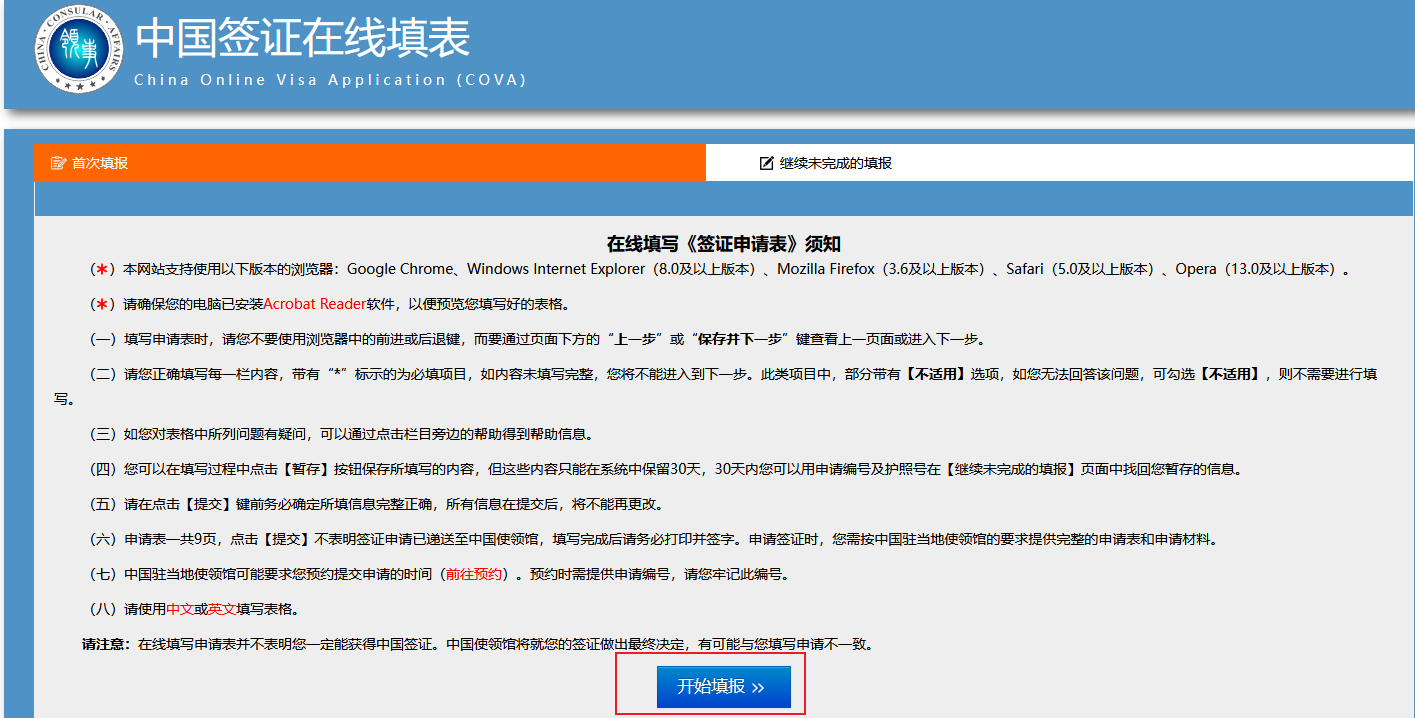This screenshot has height=718, width=1415.
Task: Click the 在线填写《签证申请表》须知 heading
Action: (x=729, y=244)
